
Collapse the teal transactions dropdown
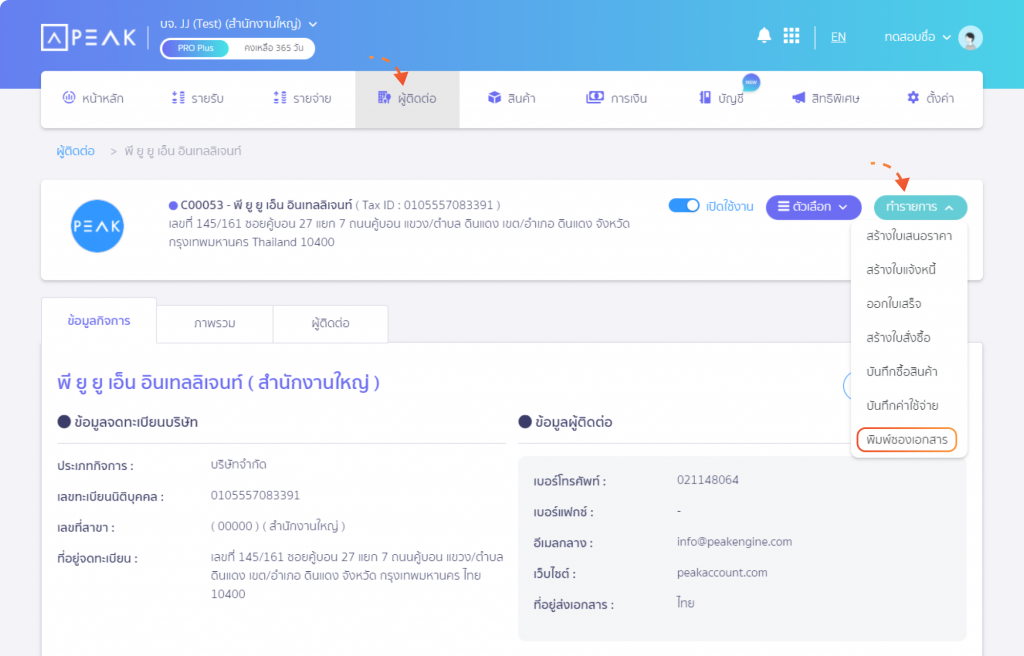coord(919,207)
